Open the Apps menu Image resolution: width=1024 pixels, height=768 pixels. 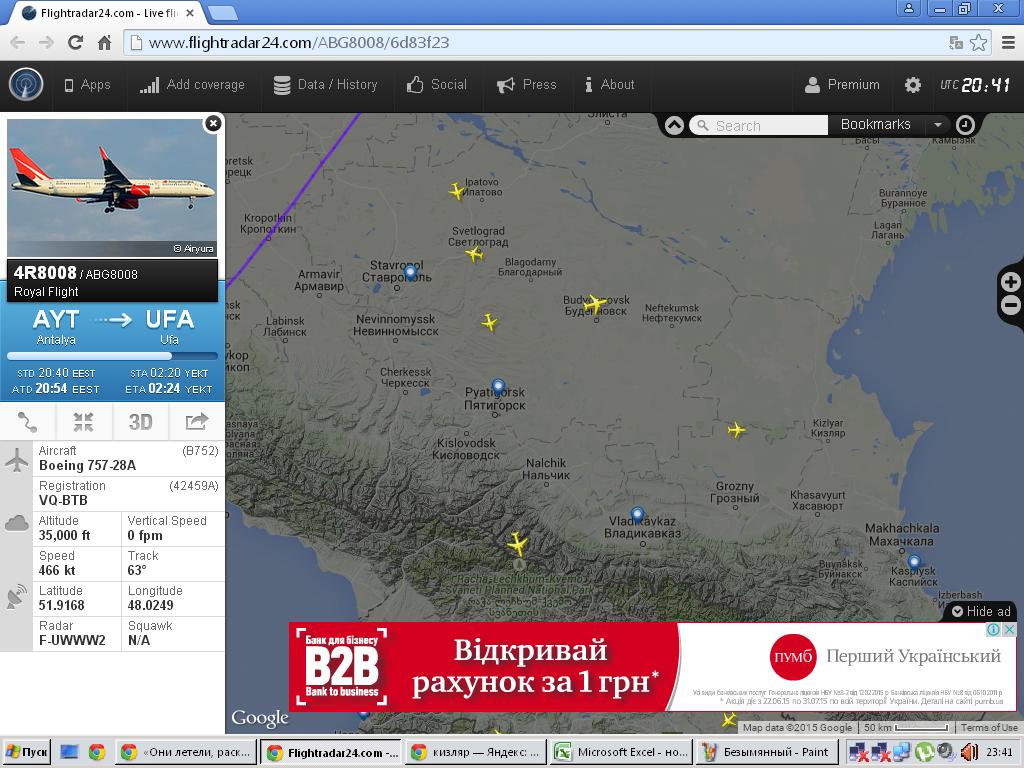pyautogui.click(x=87, y=85)
